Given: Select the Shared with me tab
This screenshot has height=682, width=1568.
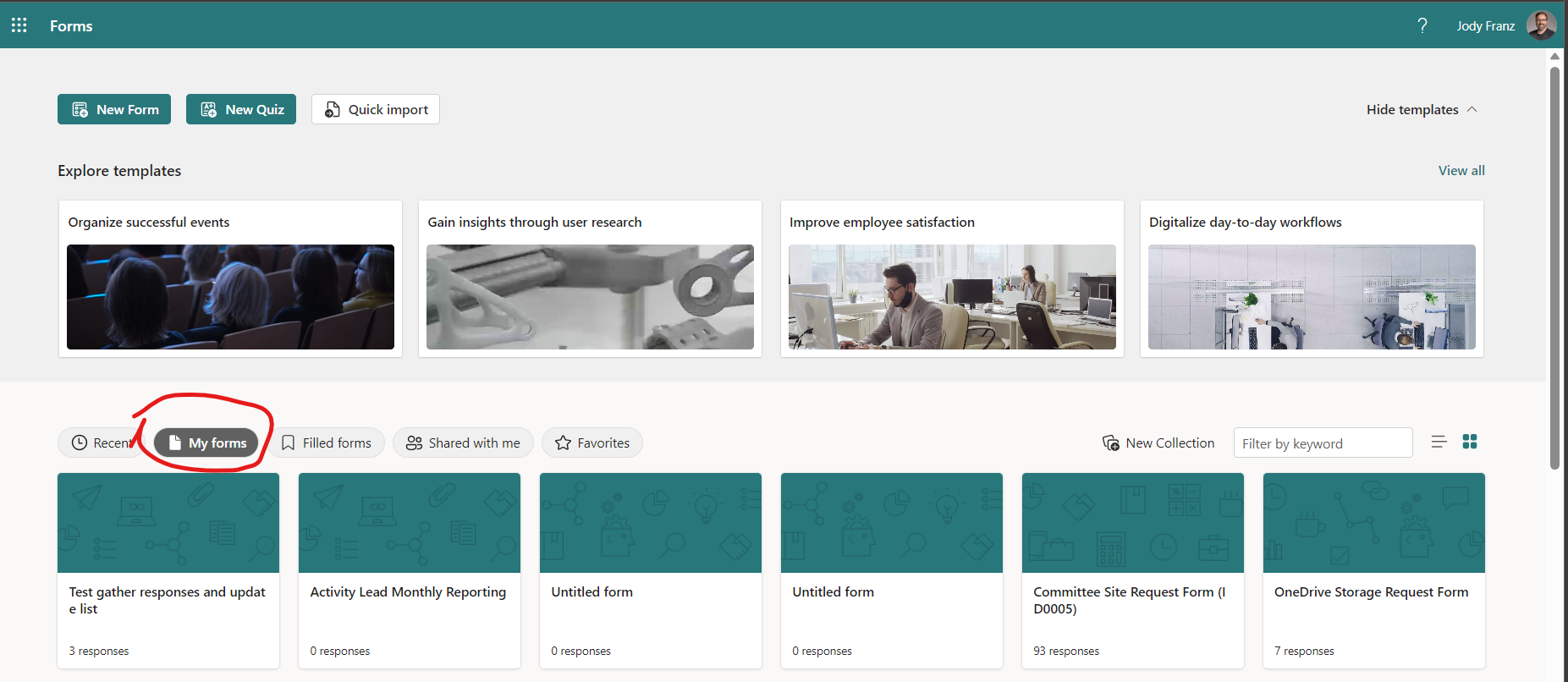Looking at the screenshot, I should pyautogui.click(x=463, y=443).
